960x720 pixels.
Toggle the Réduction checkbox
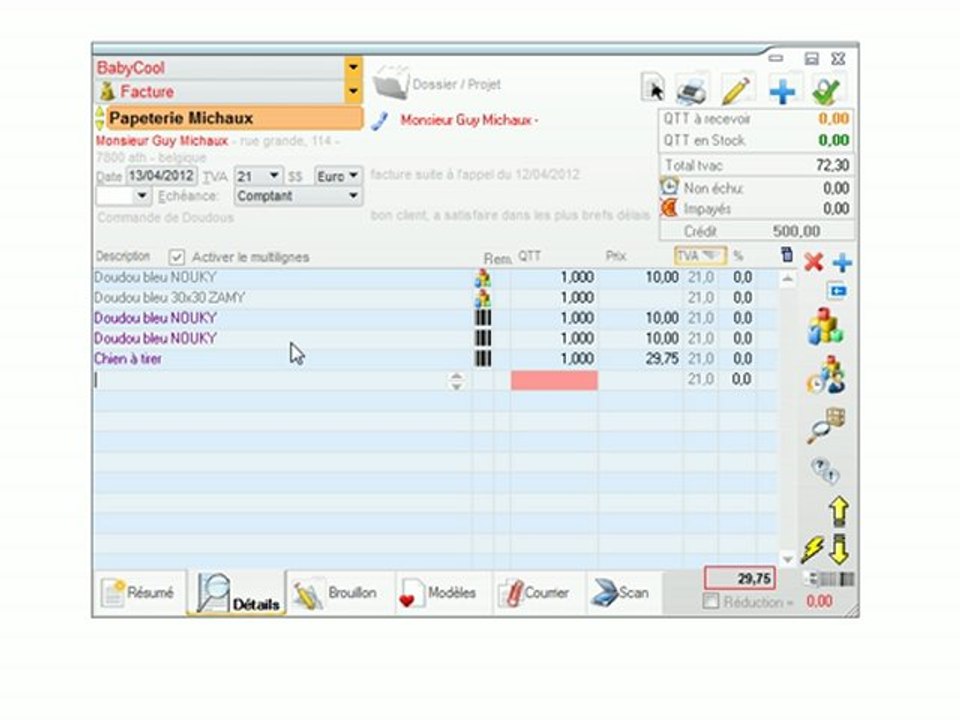point(711,601)
